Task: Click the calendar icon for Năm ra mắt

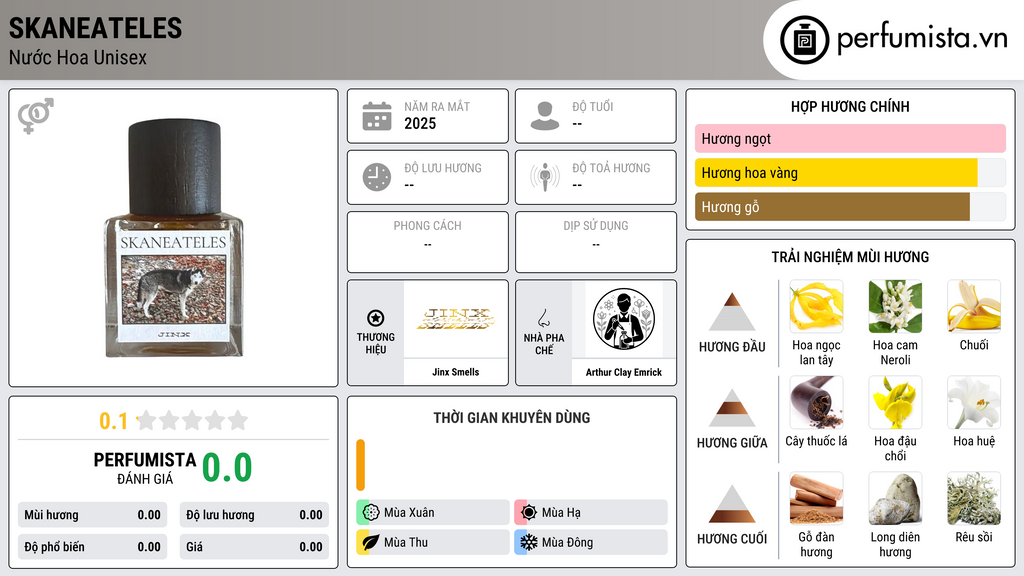Action: tap(377, 116)
